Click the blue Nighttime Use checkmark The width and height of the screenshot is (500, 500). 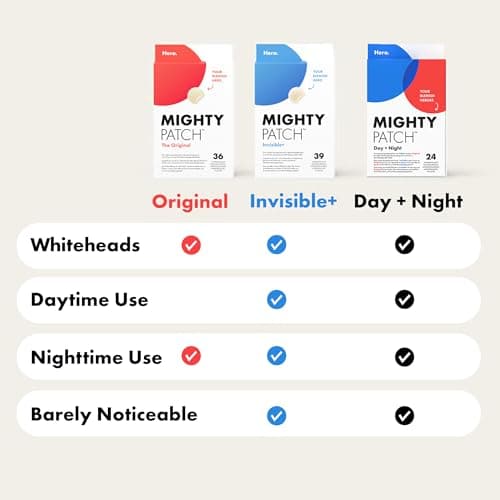click(276, 356)
